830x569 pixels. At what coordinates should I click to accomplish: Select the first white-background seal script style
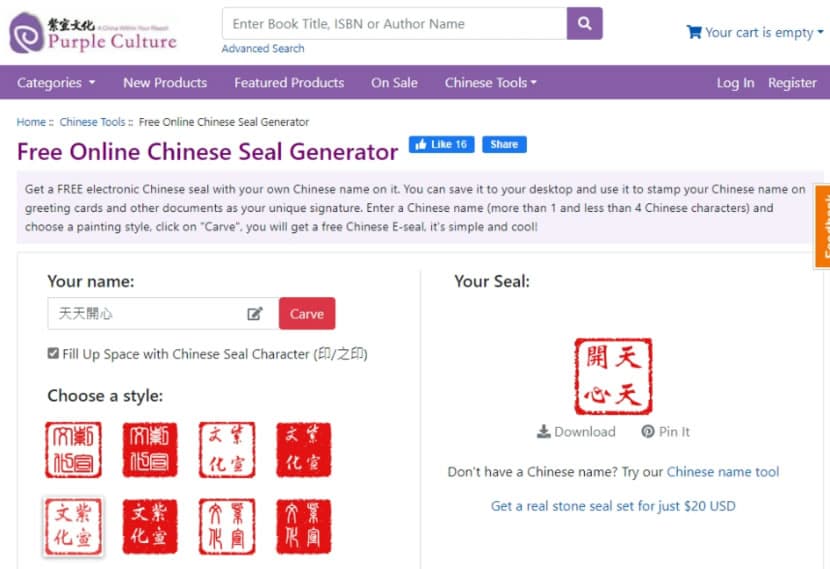73,450
